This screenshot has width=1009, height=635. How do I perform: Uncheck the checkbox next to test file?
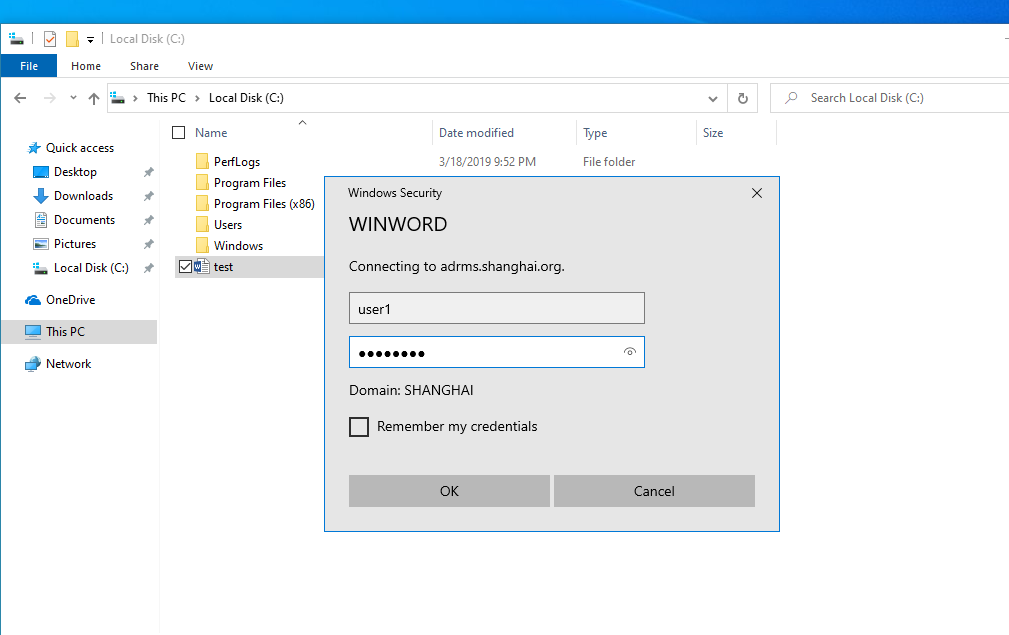point(185,266)
